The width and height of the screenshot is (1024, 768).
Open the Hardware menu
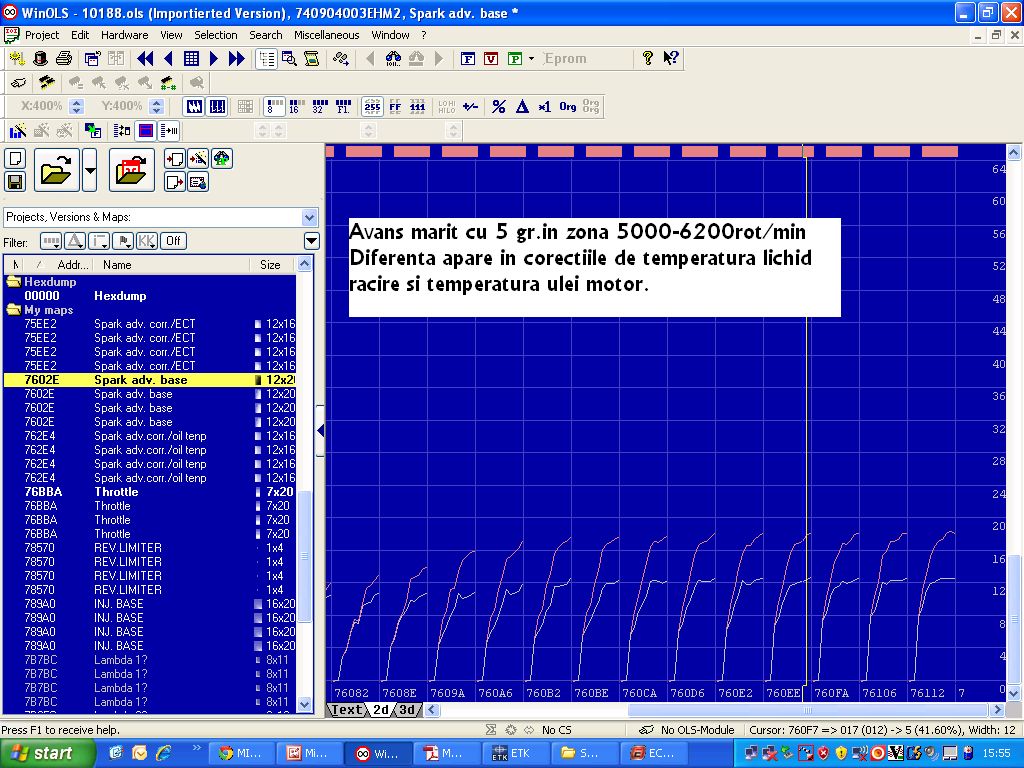click(x=124, y=35)
